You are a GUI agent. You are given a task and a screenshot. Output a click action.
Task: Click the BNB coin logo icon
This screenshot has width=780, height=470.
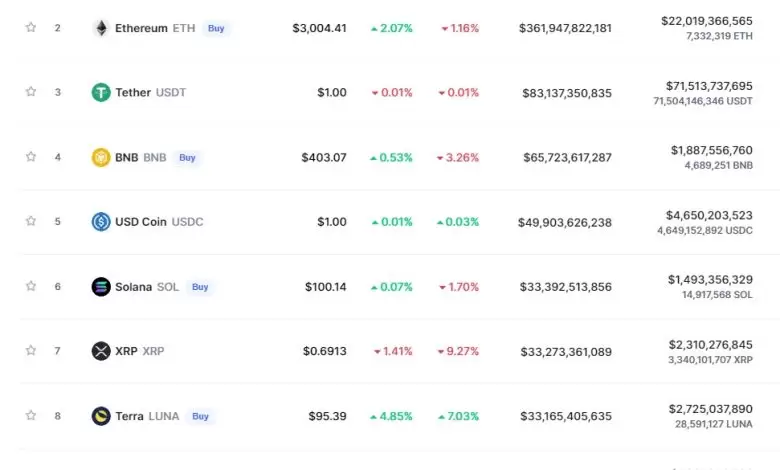point(101,157)
